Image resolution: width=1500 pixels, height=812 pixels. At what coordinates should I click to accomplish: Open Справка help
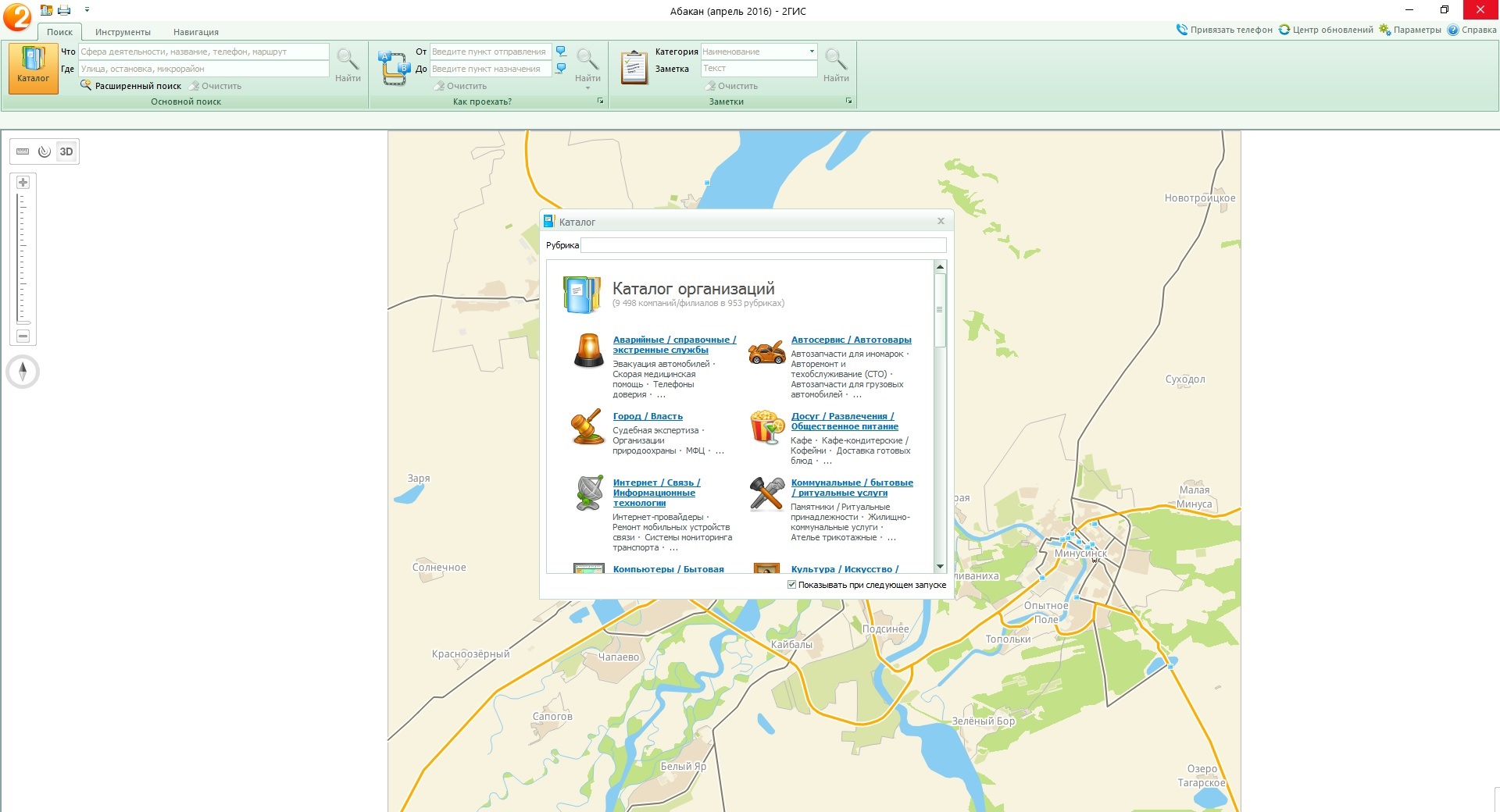[1472, 30]
